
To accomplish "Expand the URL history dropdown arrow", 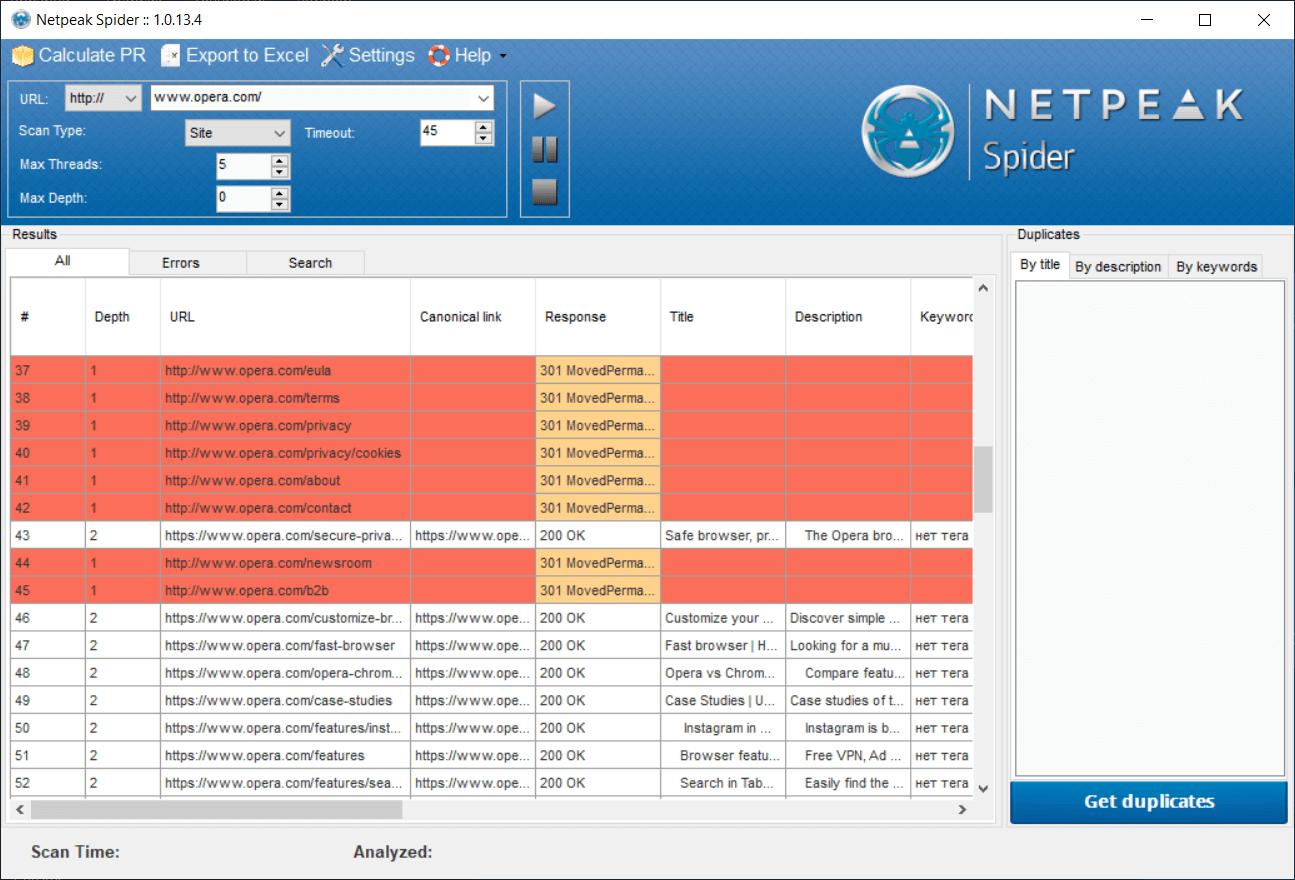I will 483,98.
